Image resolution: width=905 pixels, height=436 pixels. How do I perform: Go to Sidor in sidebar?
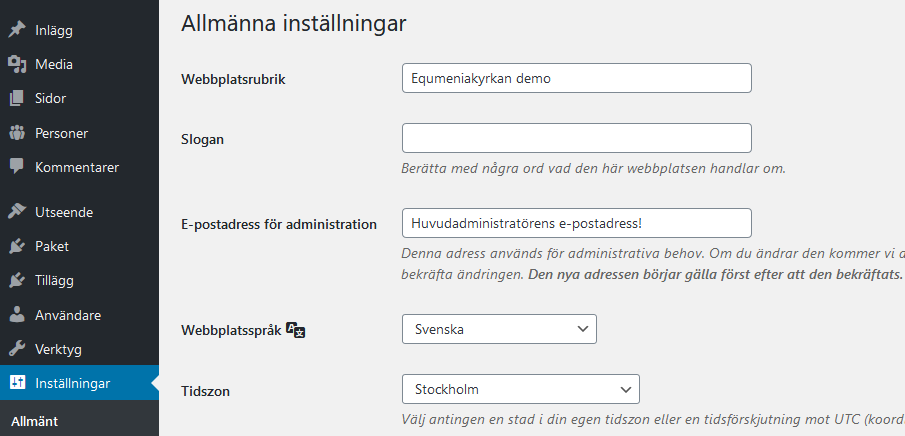pyautogui.click(x=79, y=98)
